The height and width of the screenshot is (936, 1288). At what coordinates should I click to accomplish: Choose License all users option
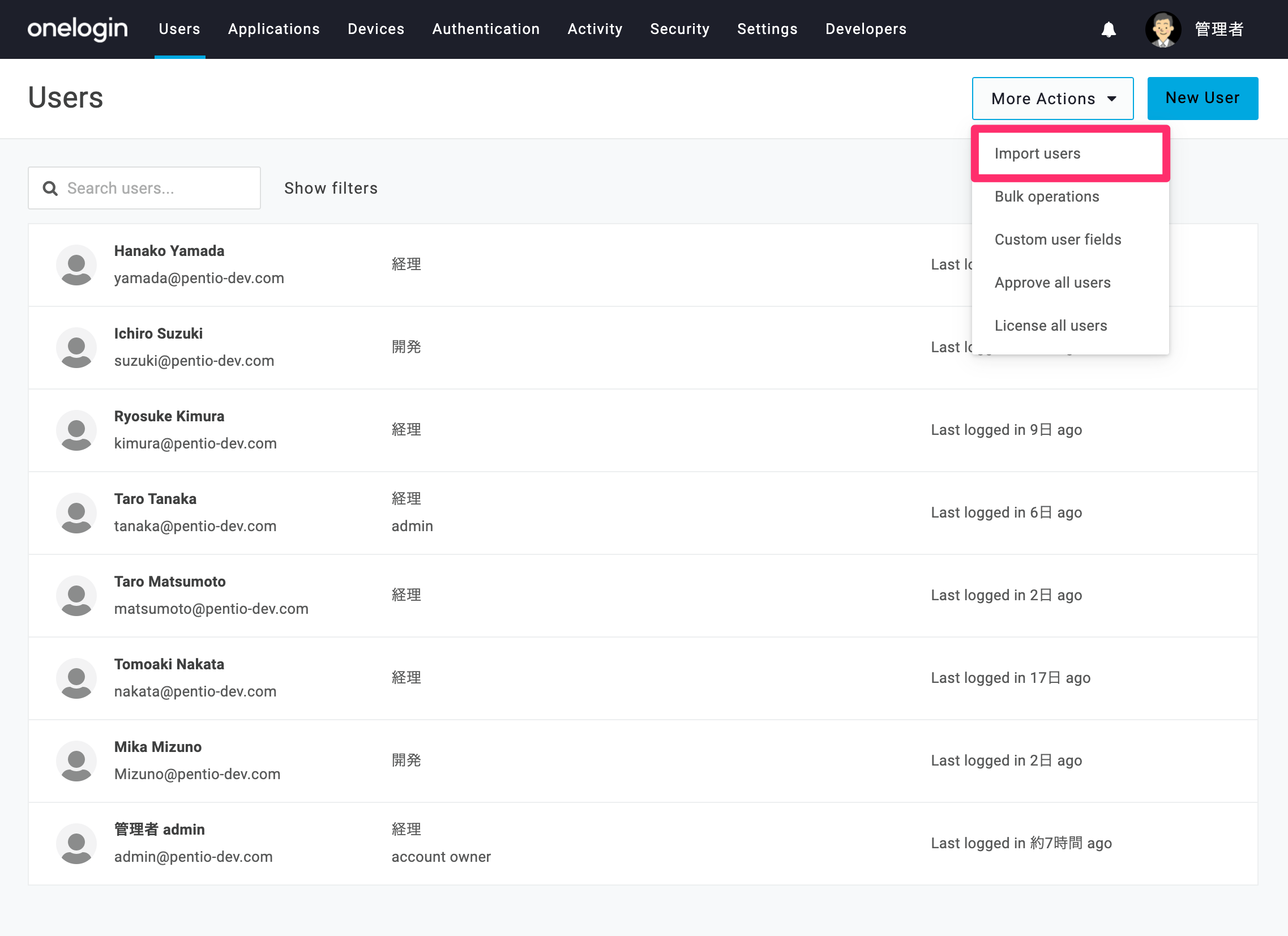1070,326
